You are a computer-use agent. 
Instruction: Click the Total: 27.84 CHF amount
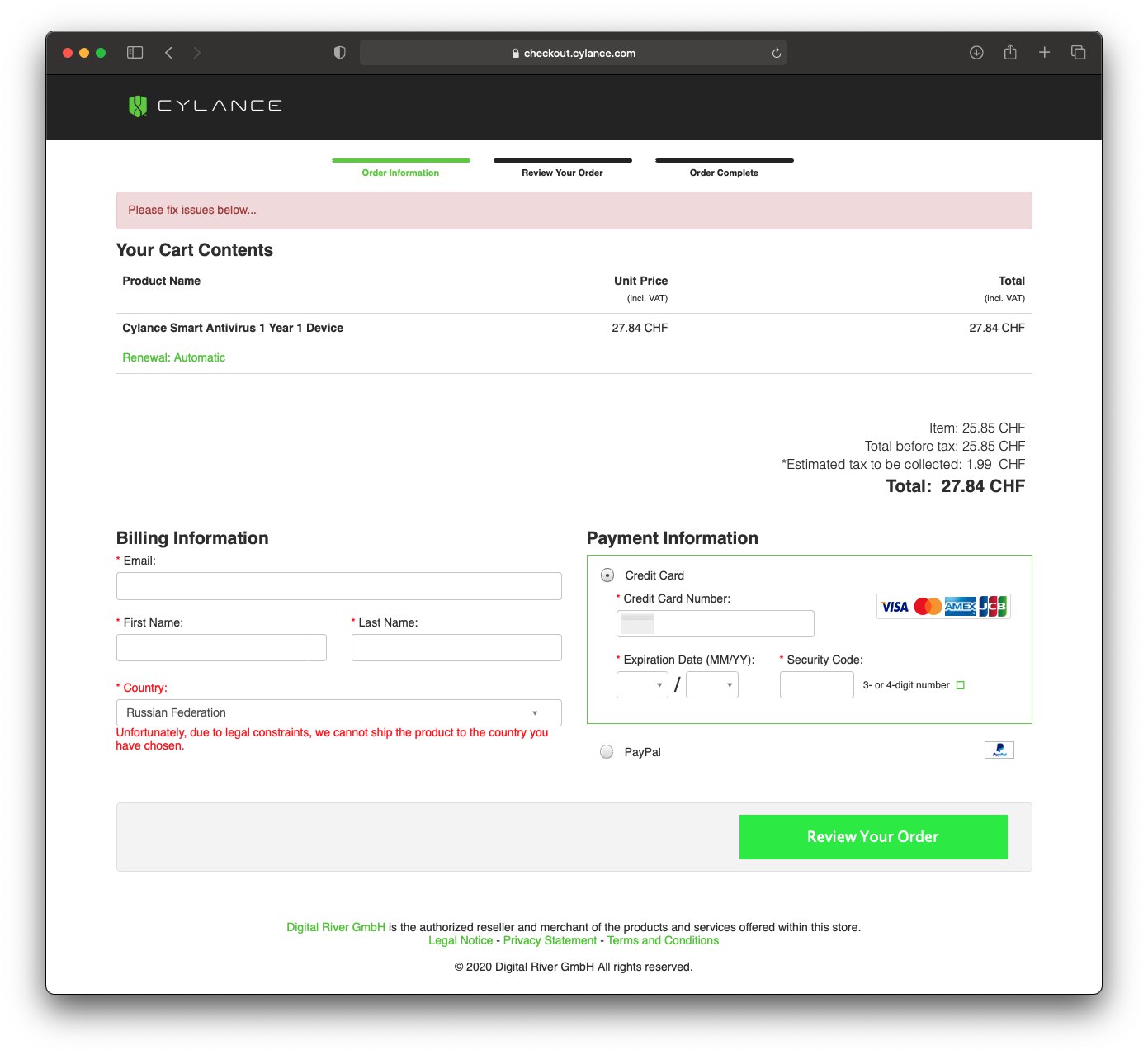point(955,486)
